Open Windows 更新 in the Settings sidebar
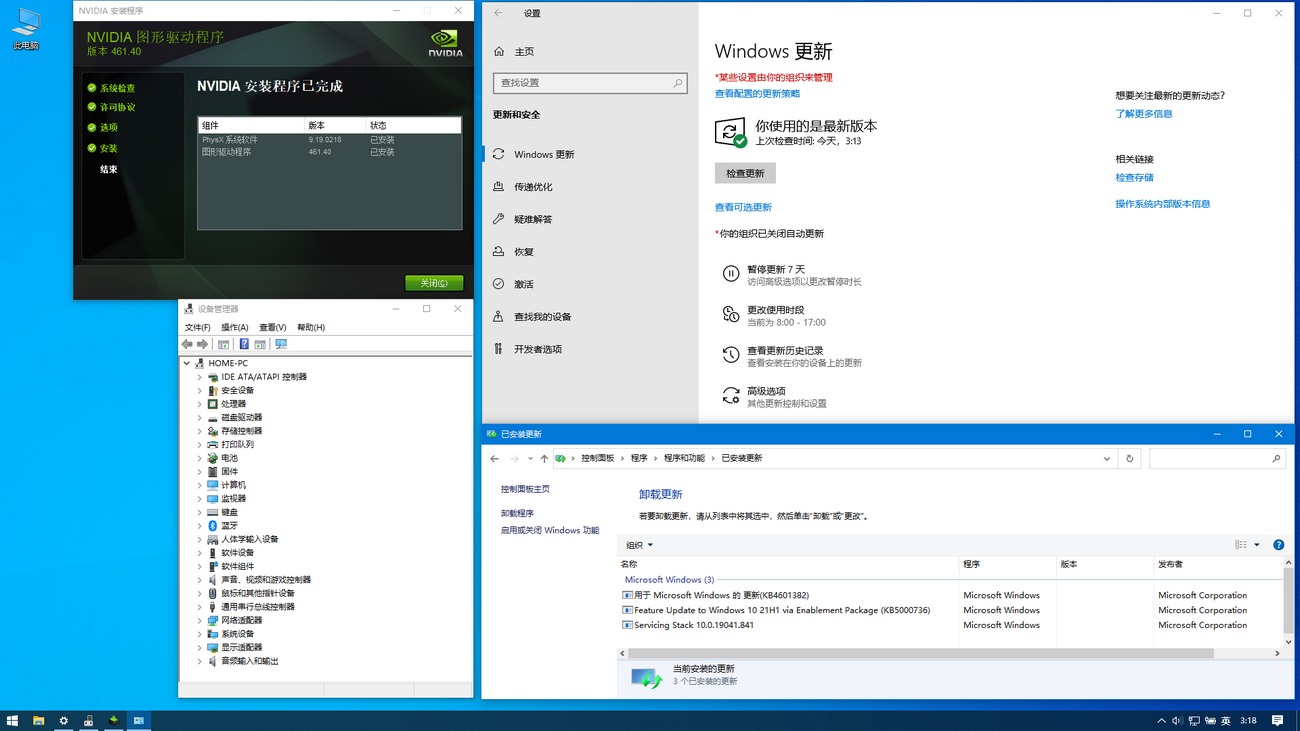This screenshot has width=1300, height=731. (590, 154)
